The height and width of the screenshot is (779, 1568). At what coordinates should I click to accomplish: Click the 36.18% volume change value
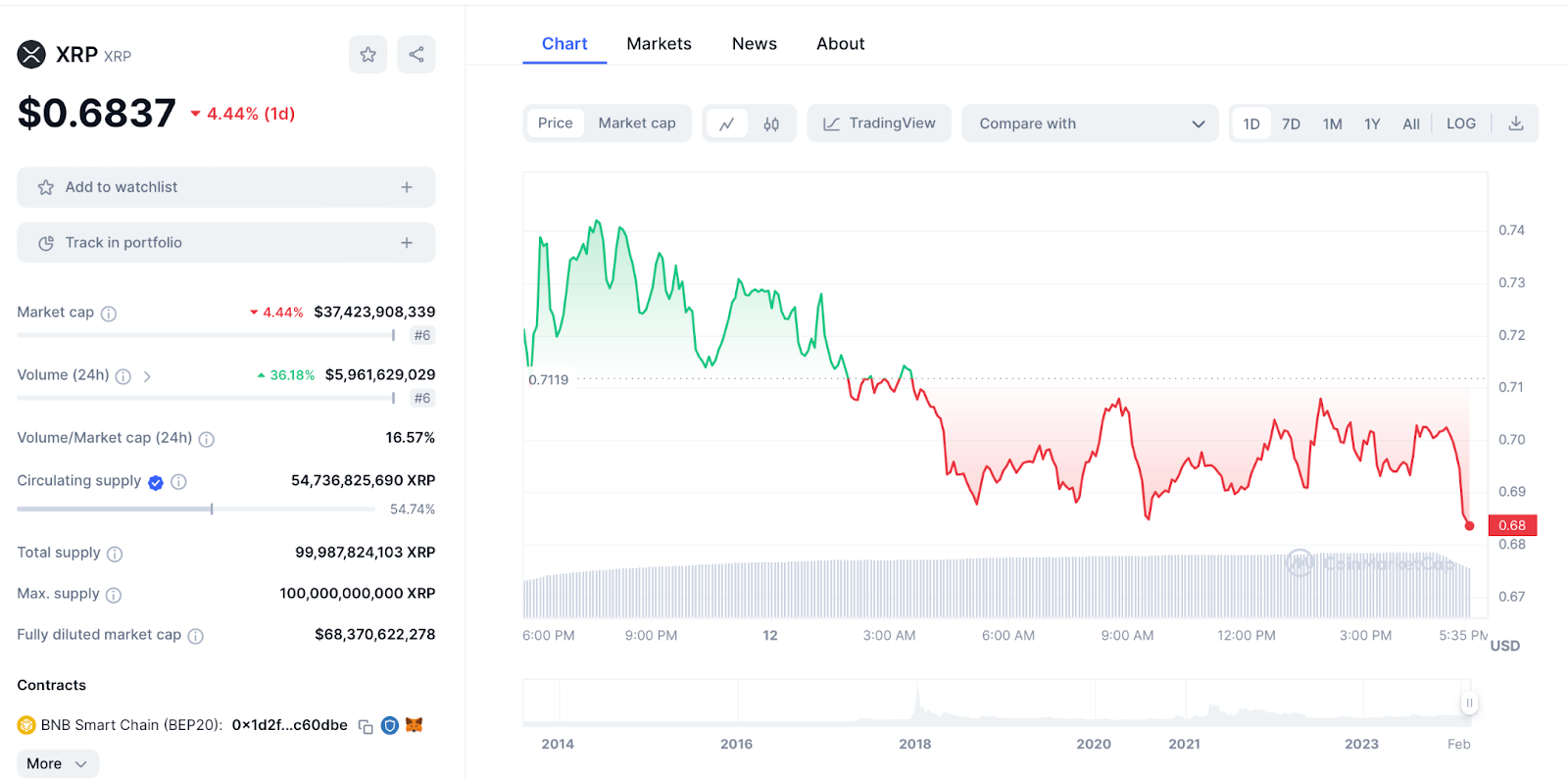286,375
